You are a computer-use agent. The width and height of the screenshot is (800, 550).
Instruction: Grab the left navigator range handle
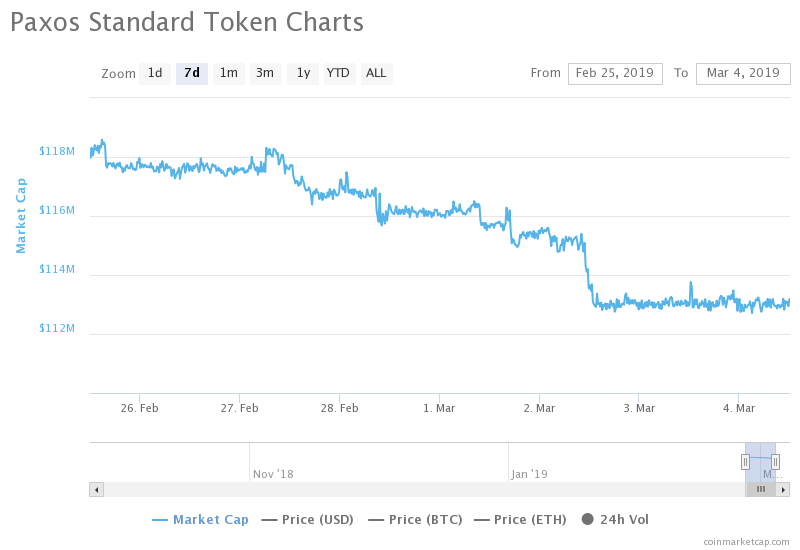click(745, 461)
